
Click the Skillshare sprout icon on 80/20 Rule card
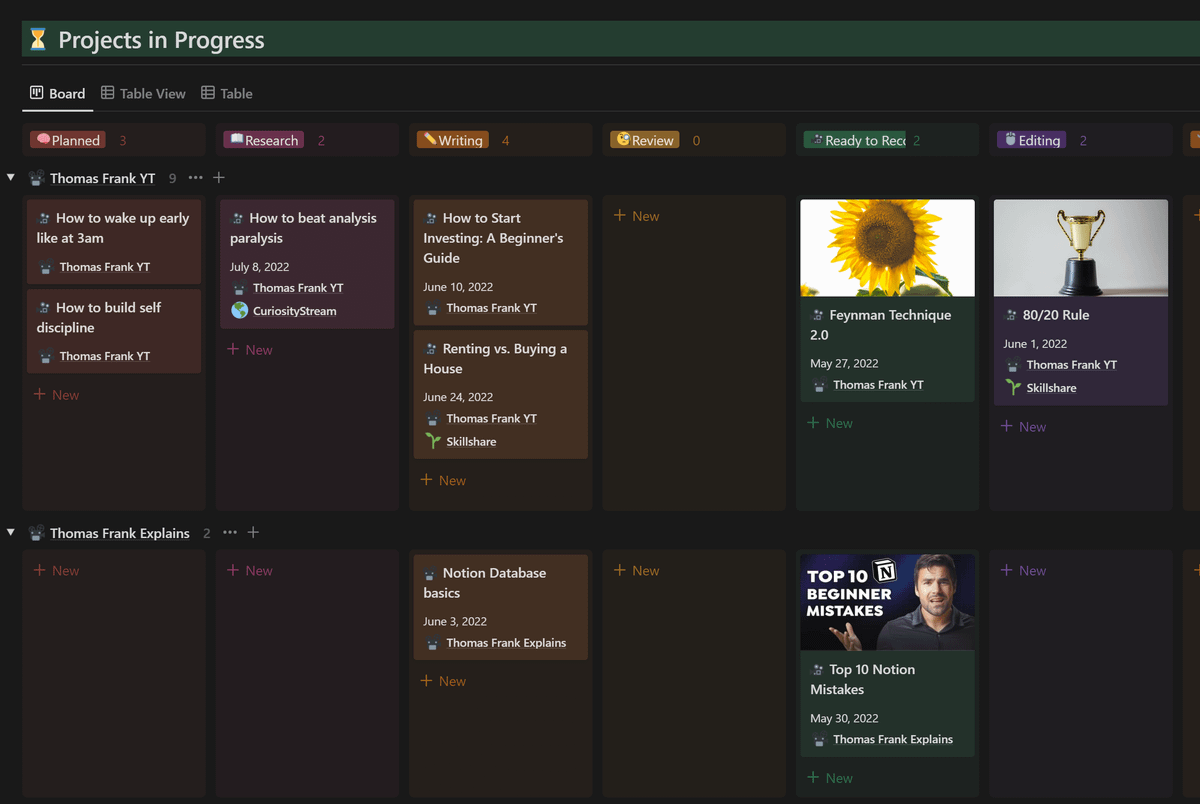coord(1013,388)
